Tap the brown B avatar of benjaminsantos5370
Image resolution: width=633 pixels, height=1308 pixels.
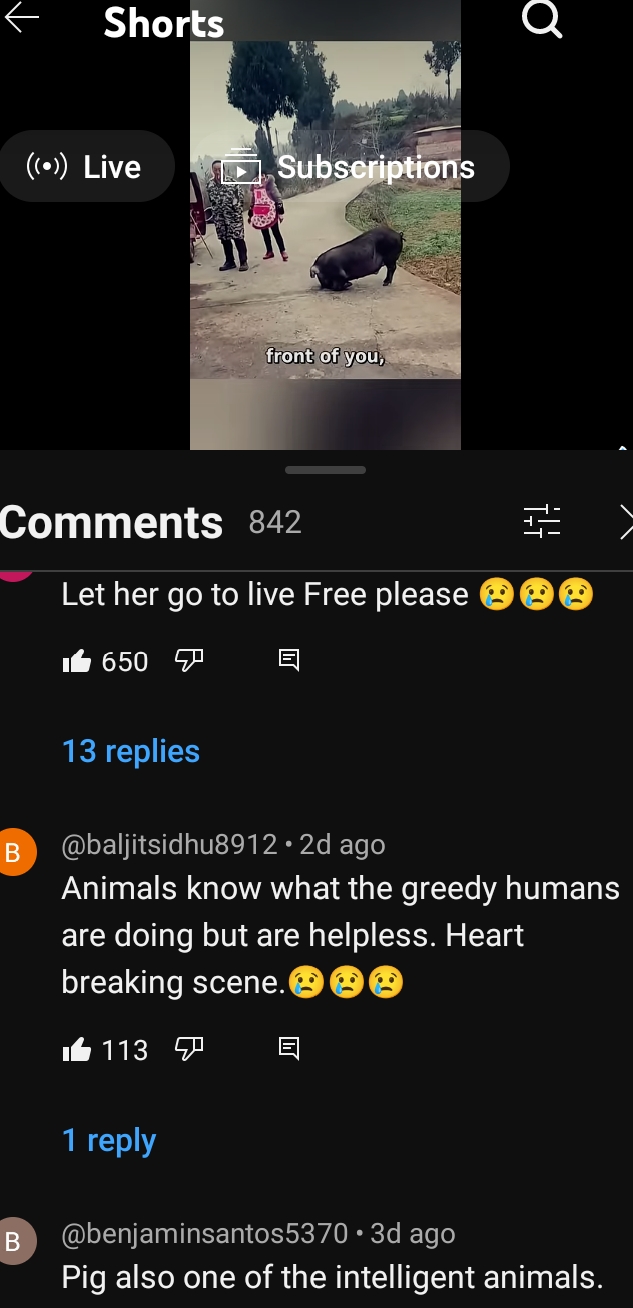pyautogui.click(x=14, y=1242)
